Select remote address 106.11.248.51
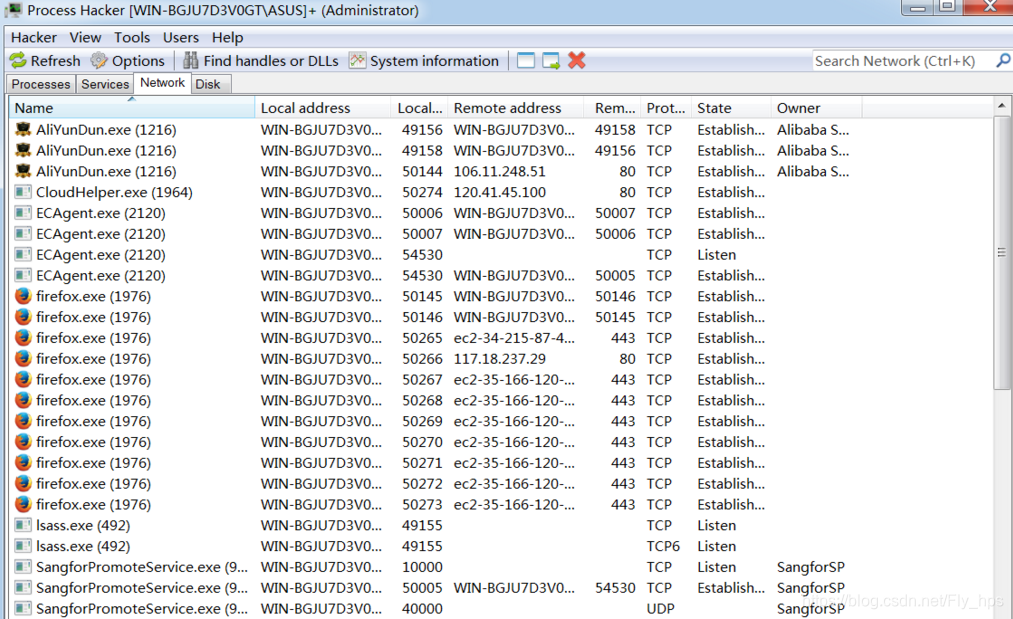This screenshot has width=1013, height=619. [499, 171]
